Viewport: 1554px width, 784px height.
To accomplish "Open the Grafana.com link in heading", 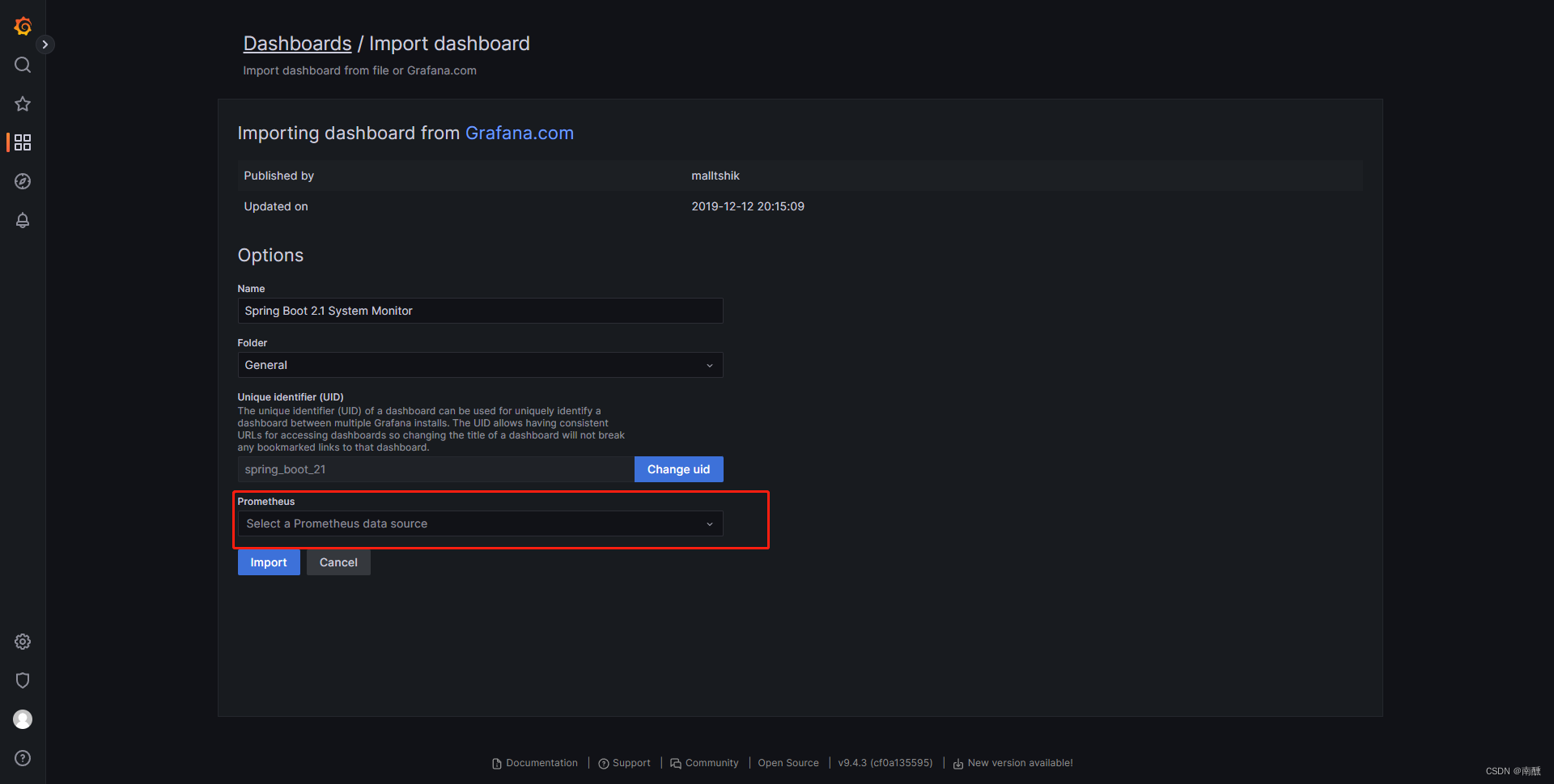I will point(520,133).
